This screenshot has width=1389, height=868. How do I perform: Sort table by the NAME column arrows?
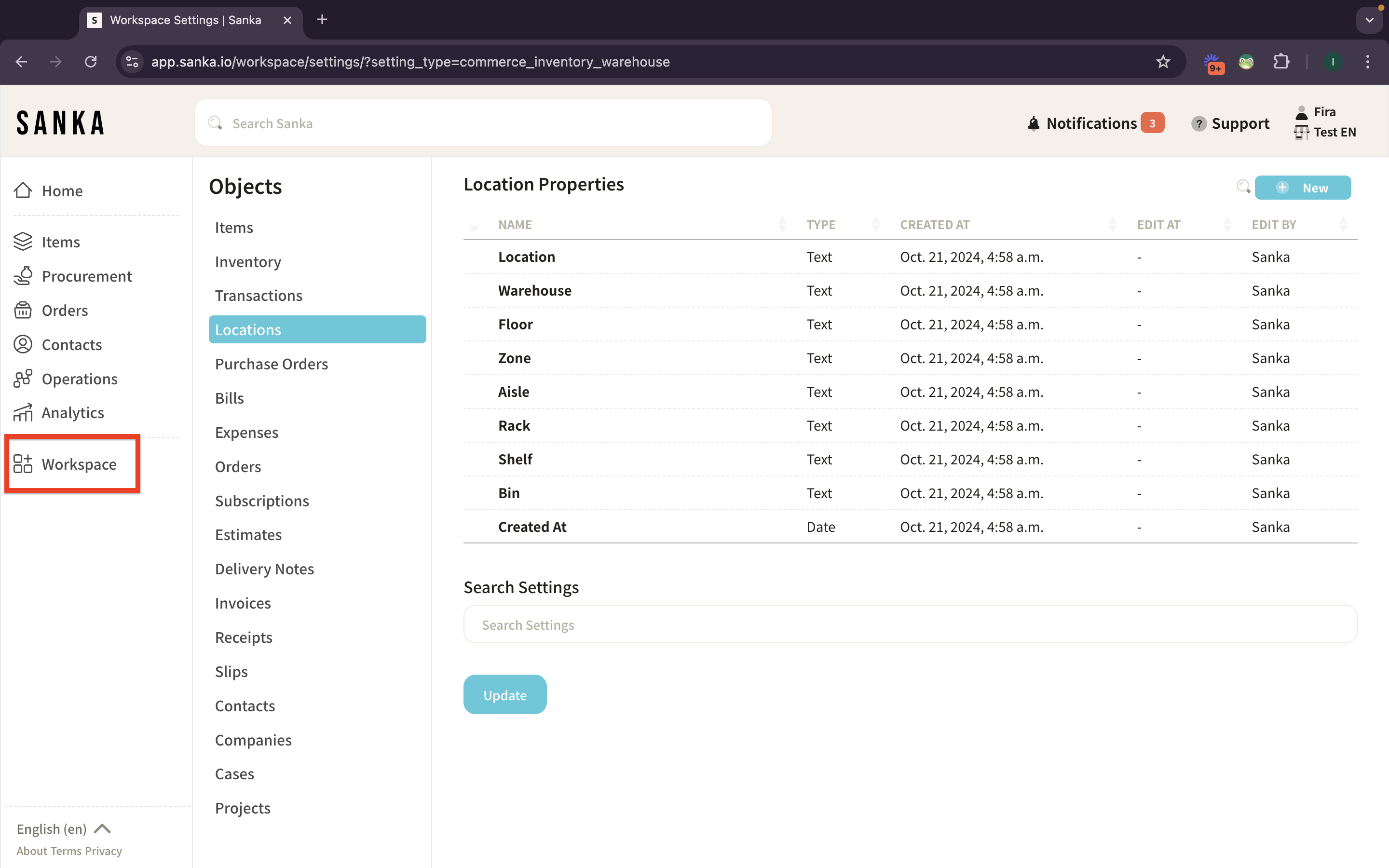[782, 224]
